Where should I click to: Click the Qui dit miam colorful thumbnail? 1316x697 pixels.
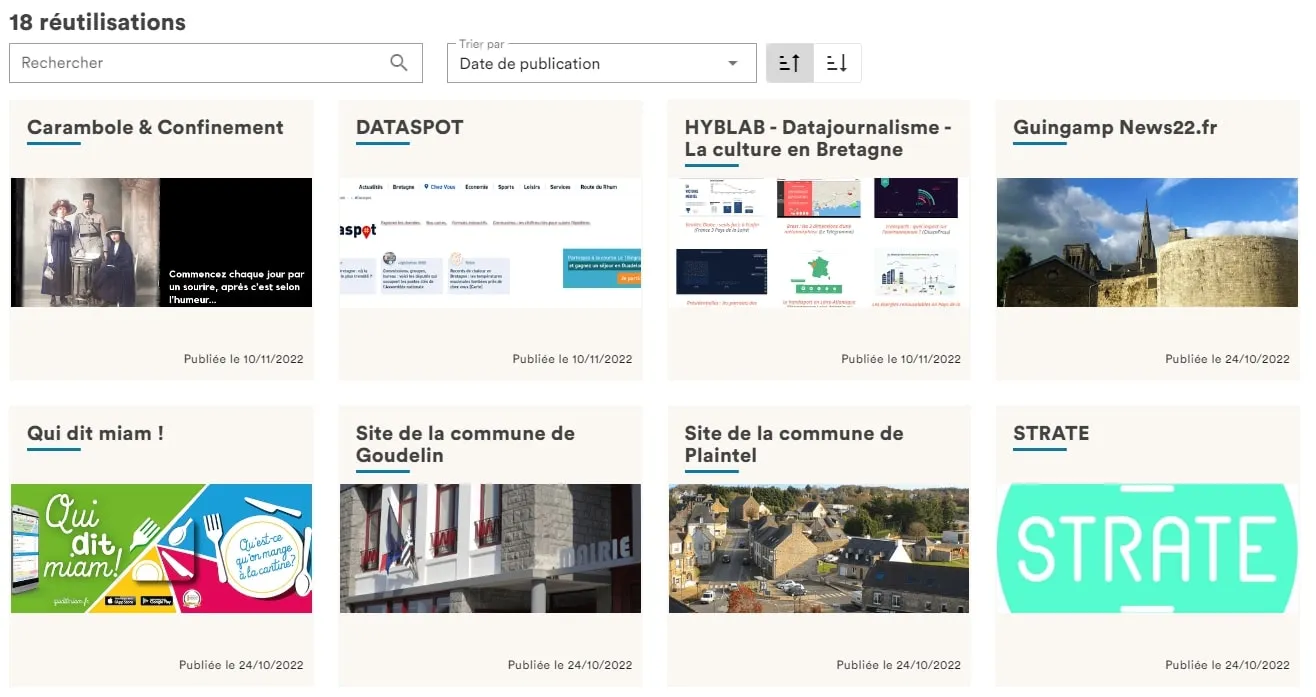pyautogui.click(x=161, y=548)
